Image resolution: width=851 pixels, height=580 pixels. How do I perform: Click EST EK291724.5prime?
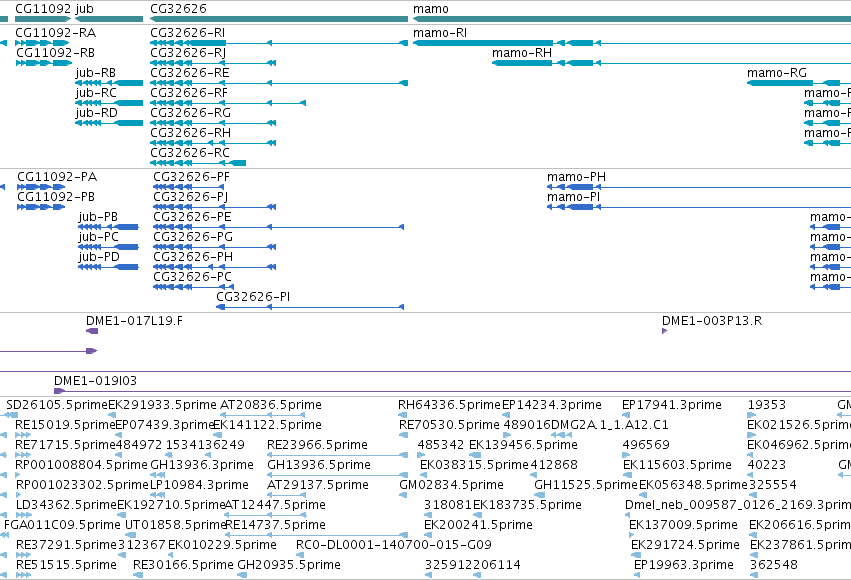click(685, 545)
